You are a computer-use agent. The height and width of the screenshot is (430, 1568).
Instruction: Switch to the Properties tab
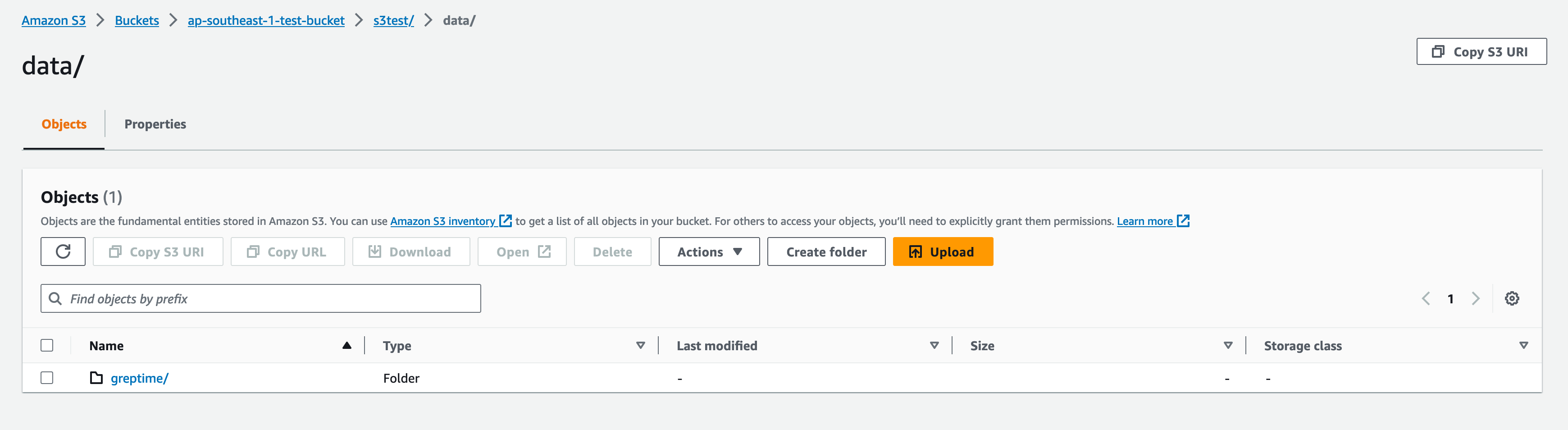tap(155, 124)
